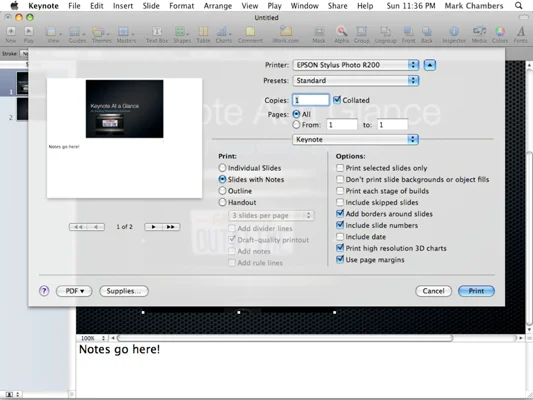Enable Include date checkbox
The height and width of the screenshot is (400, 533).
coord(340,237)
